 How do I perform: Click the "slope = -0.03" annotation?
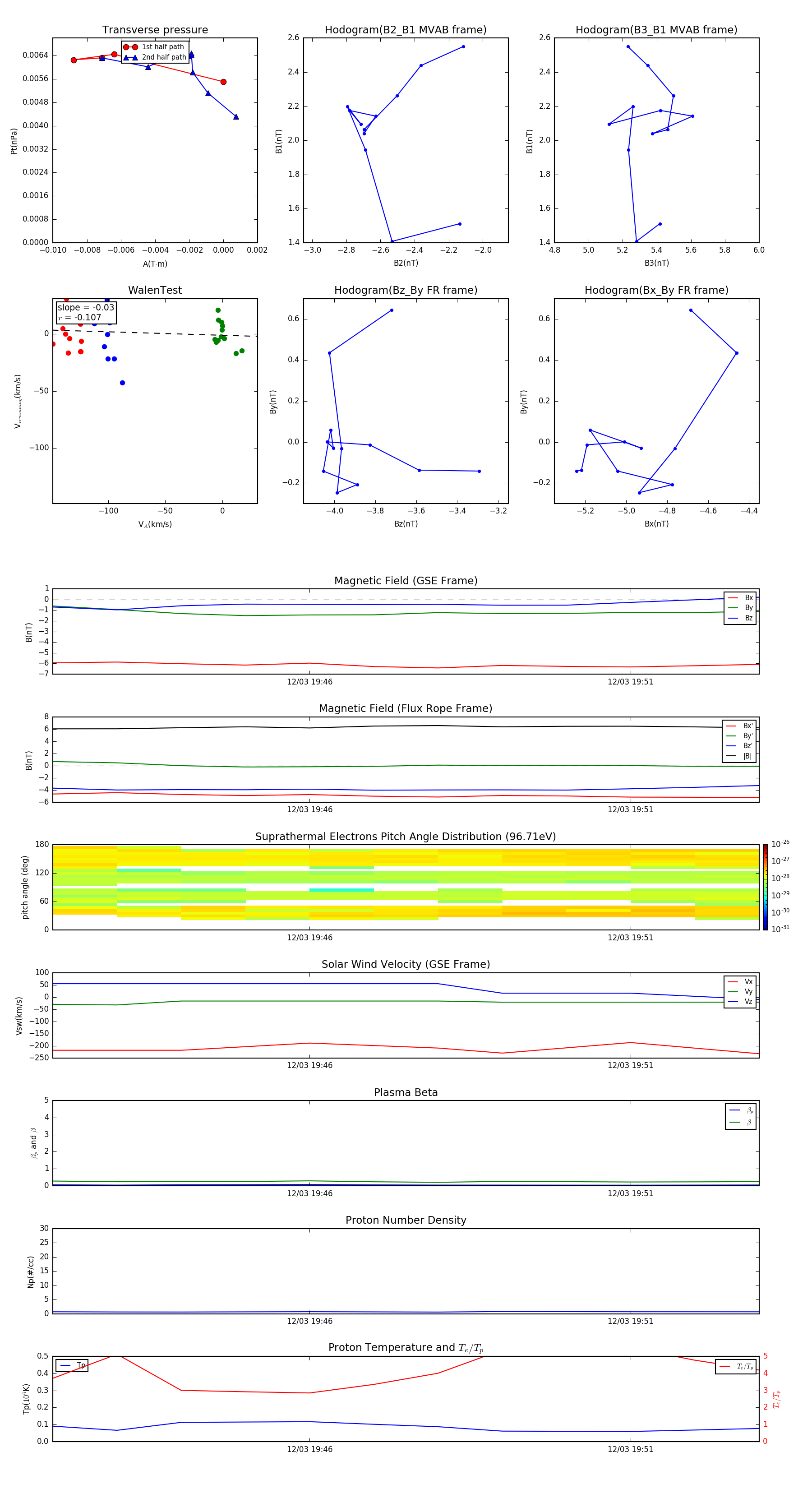(86, 308)
